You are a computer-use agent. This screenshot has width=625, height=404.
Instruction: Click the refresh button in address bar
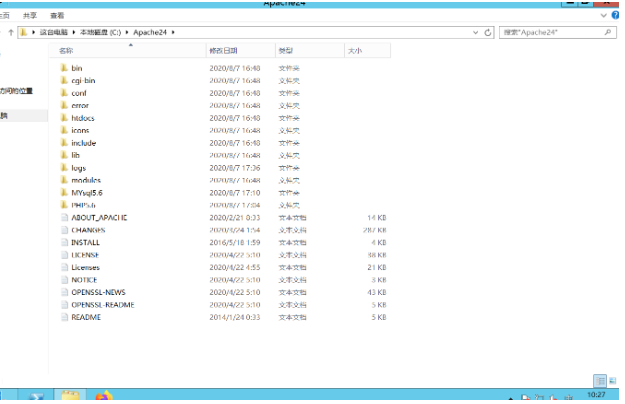coord(488,32)
